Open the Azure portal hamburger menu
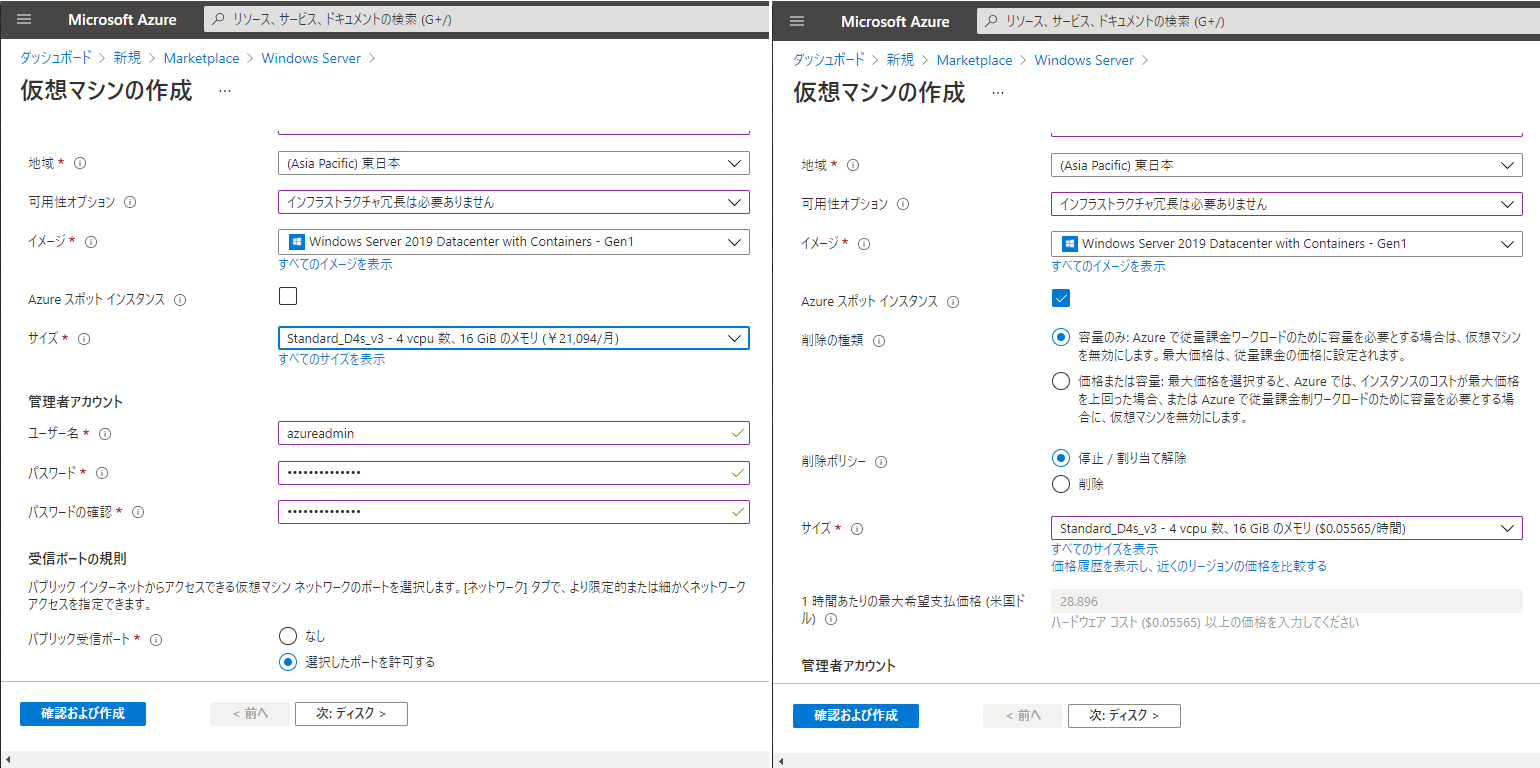Screen dimensions: 1540x768 click(25, 20)
